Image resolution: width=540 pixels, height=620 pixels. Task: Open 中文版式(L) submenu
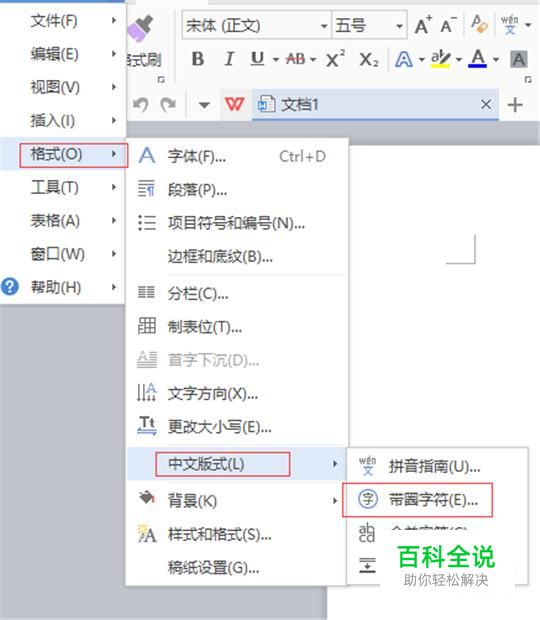[x=237, y=464]
